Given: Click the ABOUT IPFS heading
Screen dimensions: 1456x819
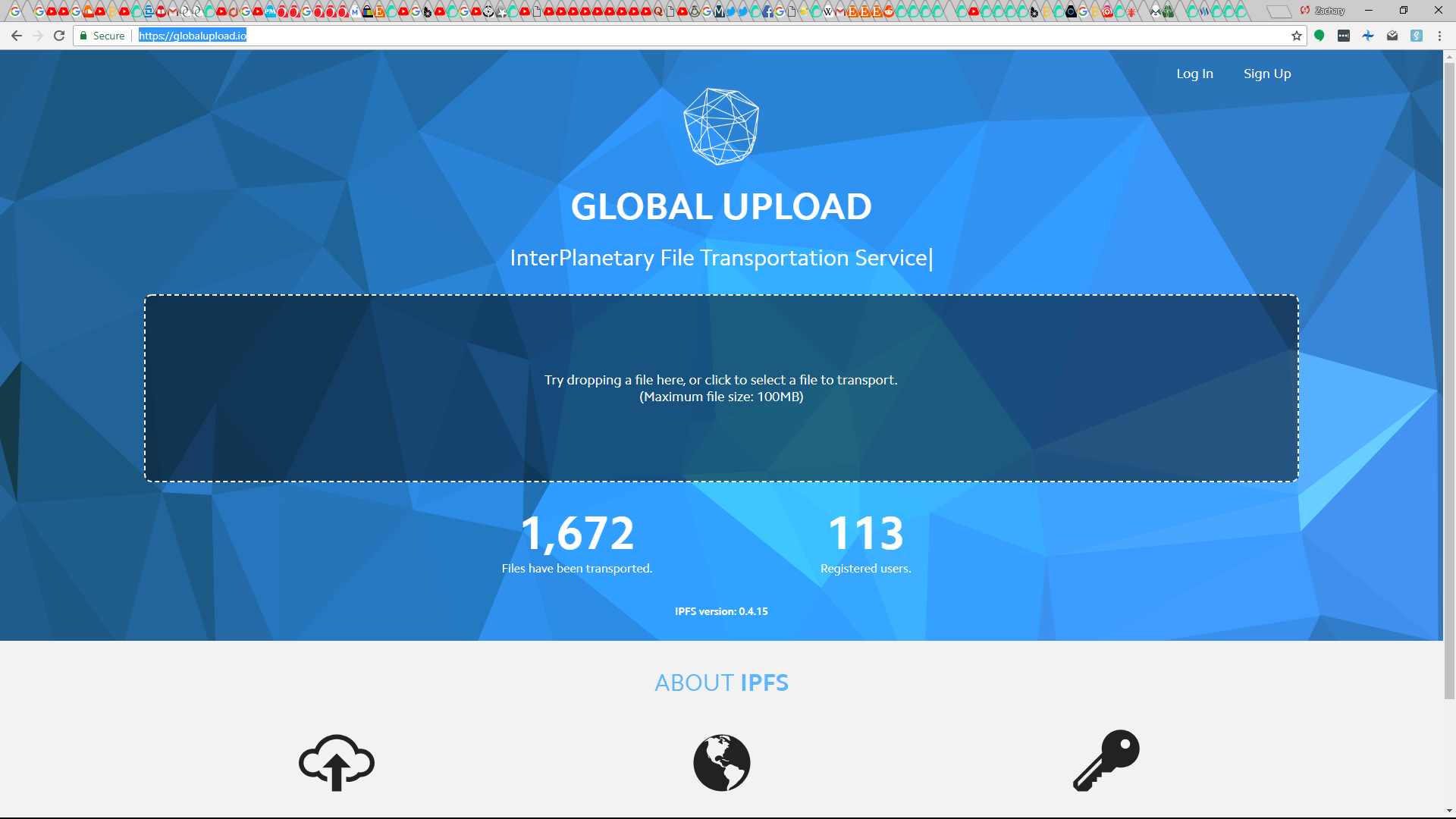Looking at the screenshot, I should tap(721, 682).
